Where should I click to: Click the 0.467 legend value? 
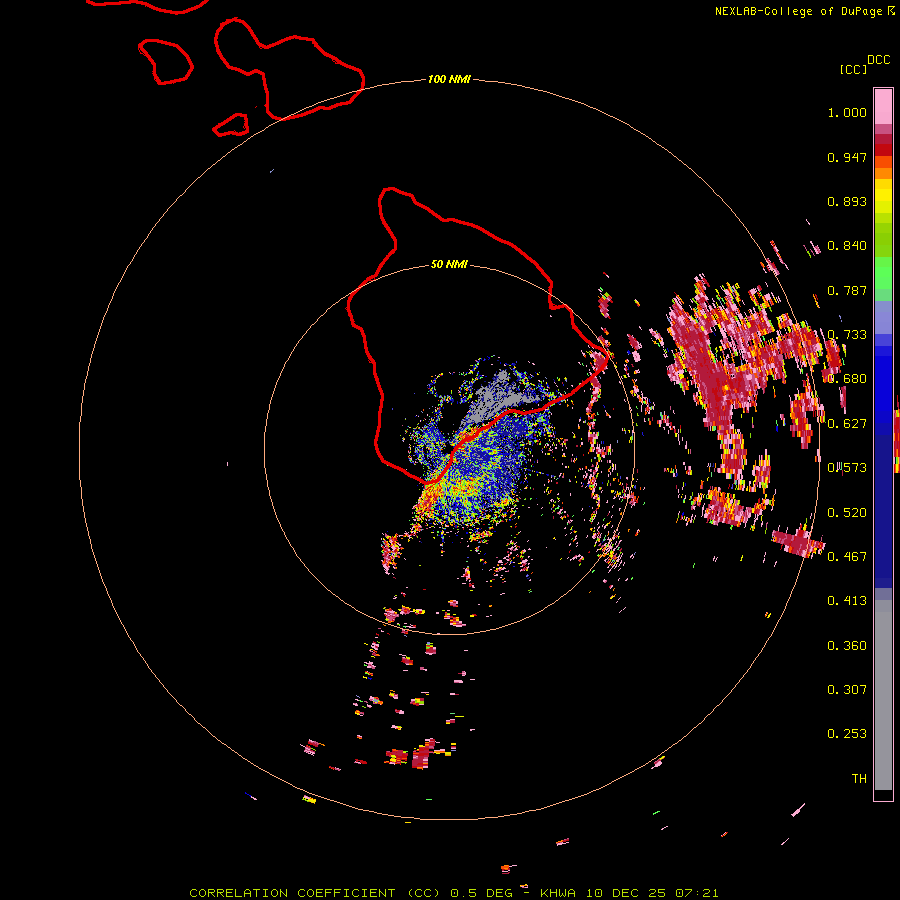[x=847, y=557]
